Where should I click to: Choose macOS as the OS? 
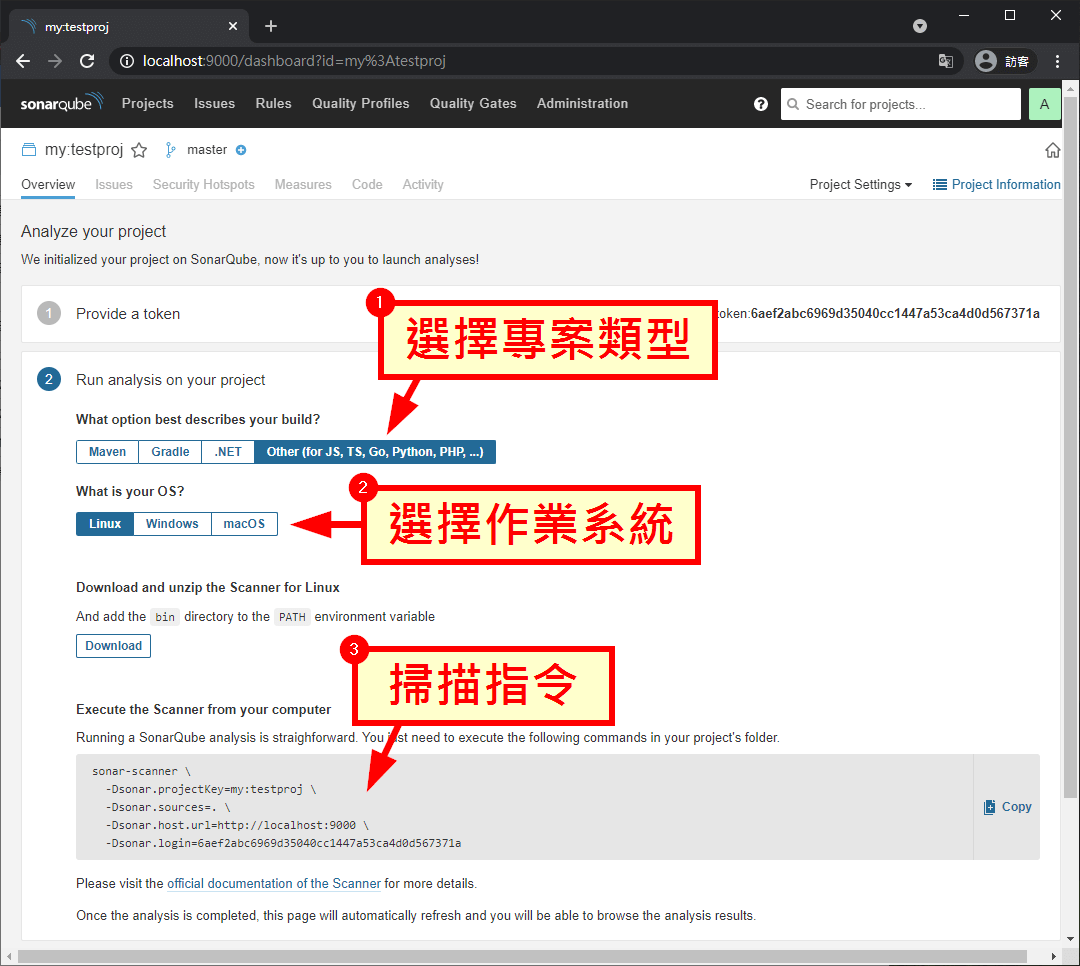[244, 524]
